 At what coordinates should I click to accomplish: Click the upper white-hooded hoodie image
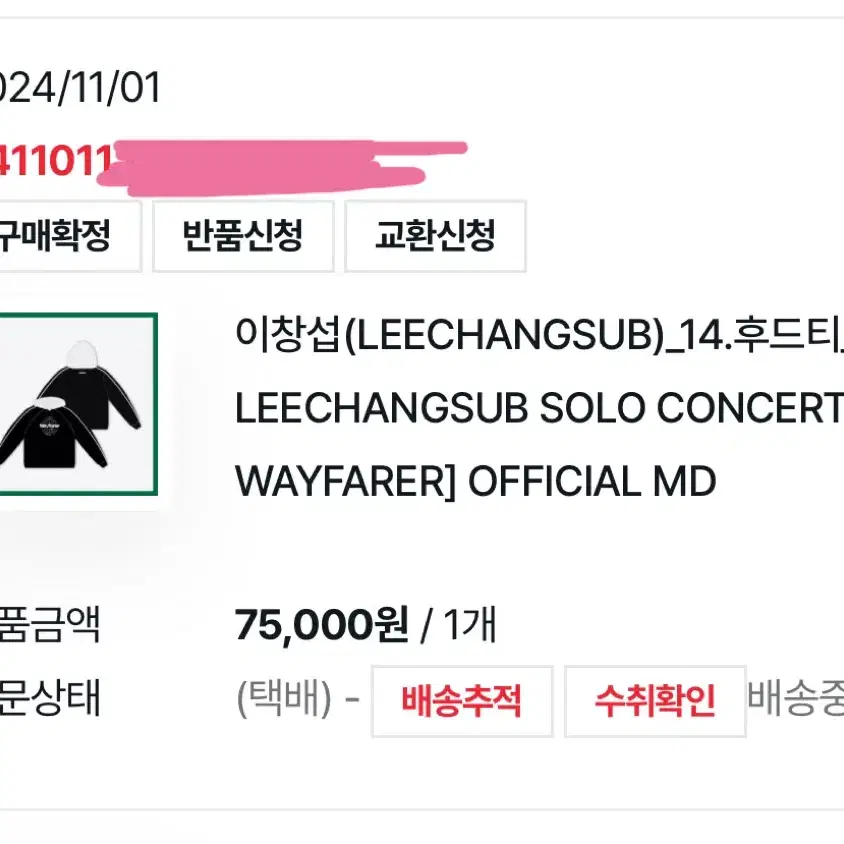click(x=89, y=385)
